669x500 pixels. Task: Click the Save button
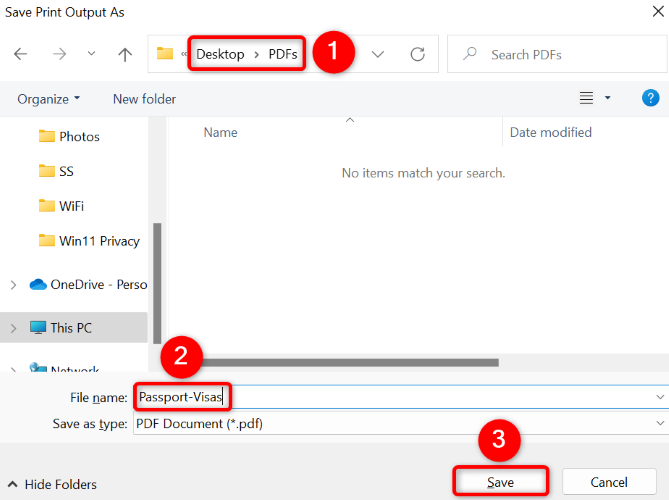pyautogui.click(x=500, y=482)
